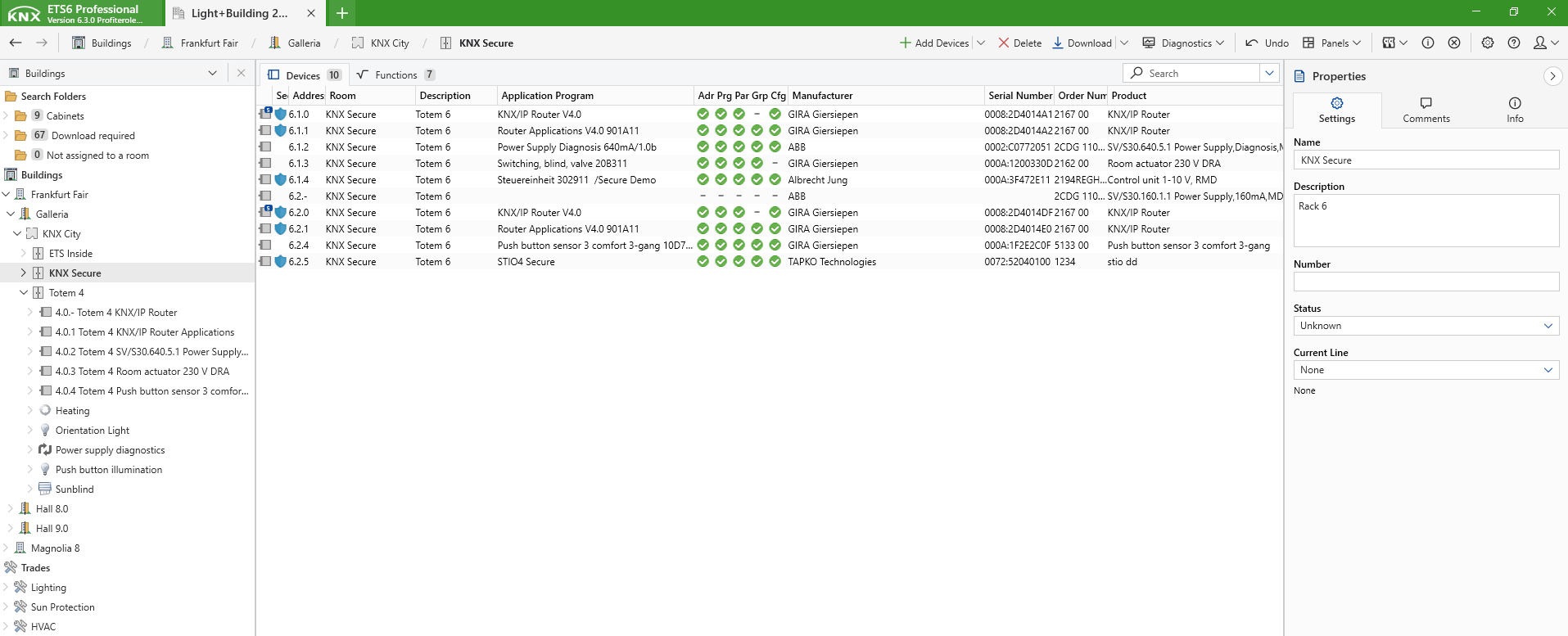Expand the Magnolia 8 tree node

tap(6, 548)
